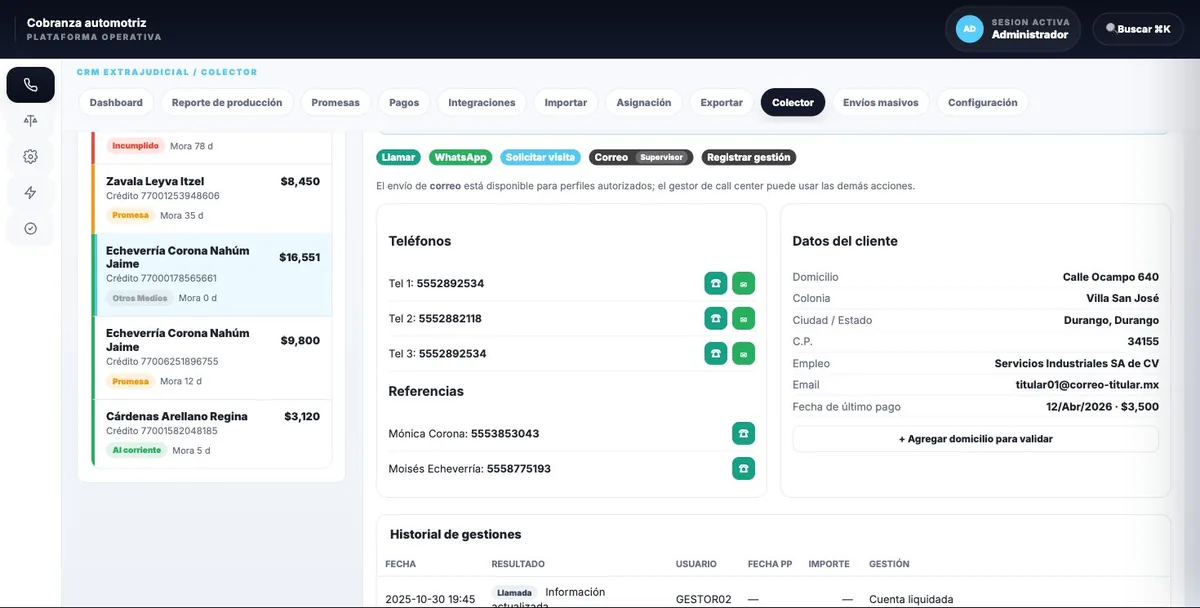
Task: Click the Llamar action button
Action: pyautogui.click(x=400, y=157)
